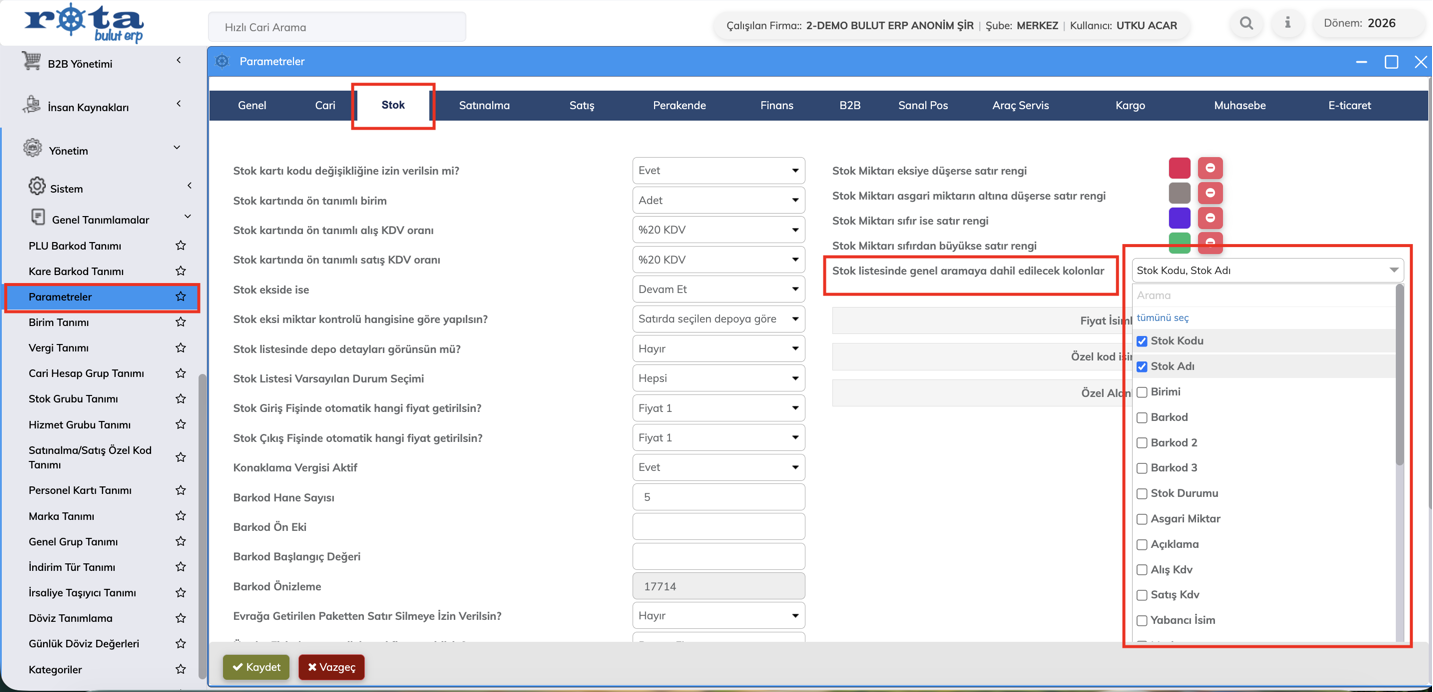Check the Açıklama column option
Screen dimensions: 1433x692
pos(1142,545)
